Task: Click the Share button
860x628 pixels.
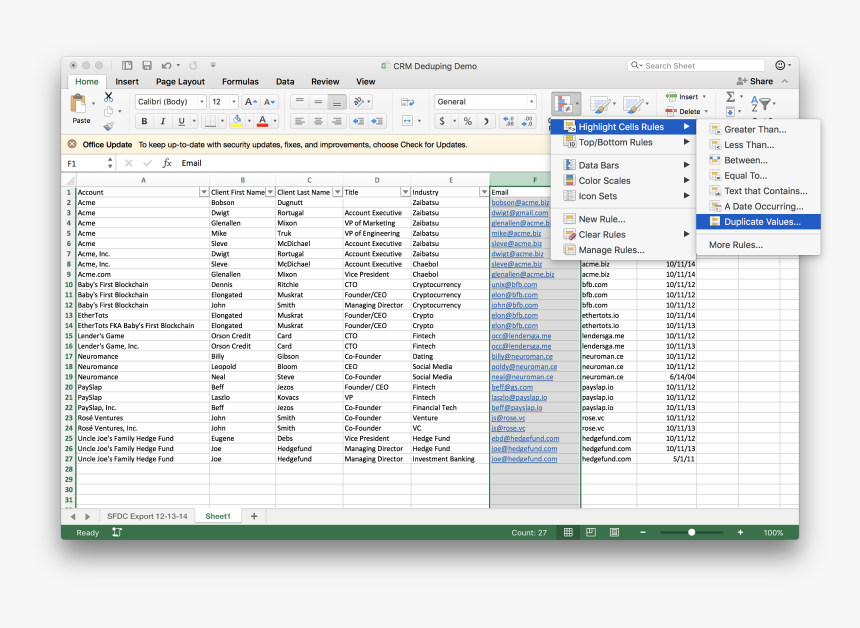Action: click(755, 81)
